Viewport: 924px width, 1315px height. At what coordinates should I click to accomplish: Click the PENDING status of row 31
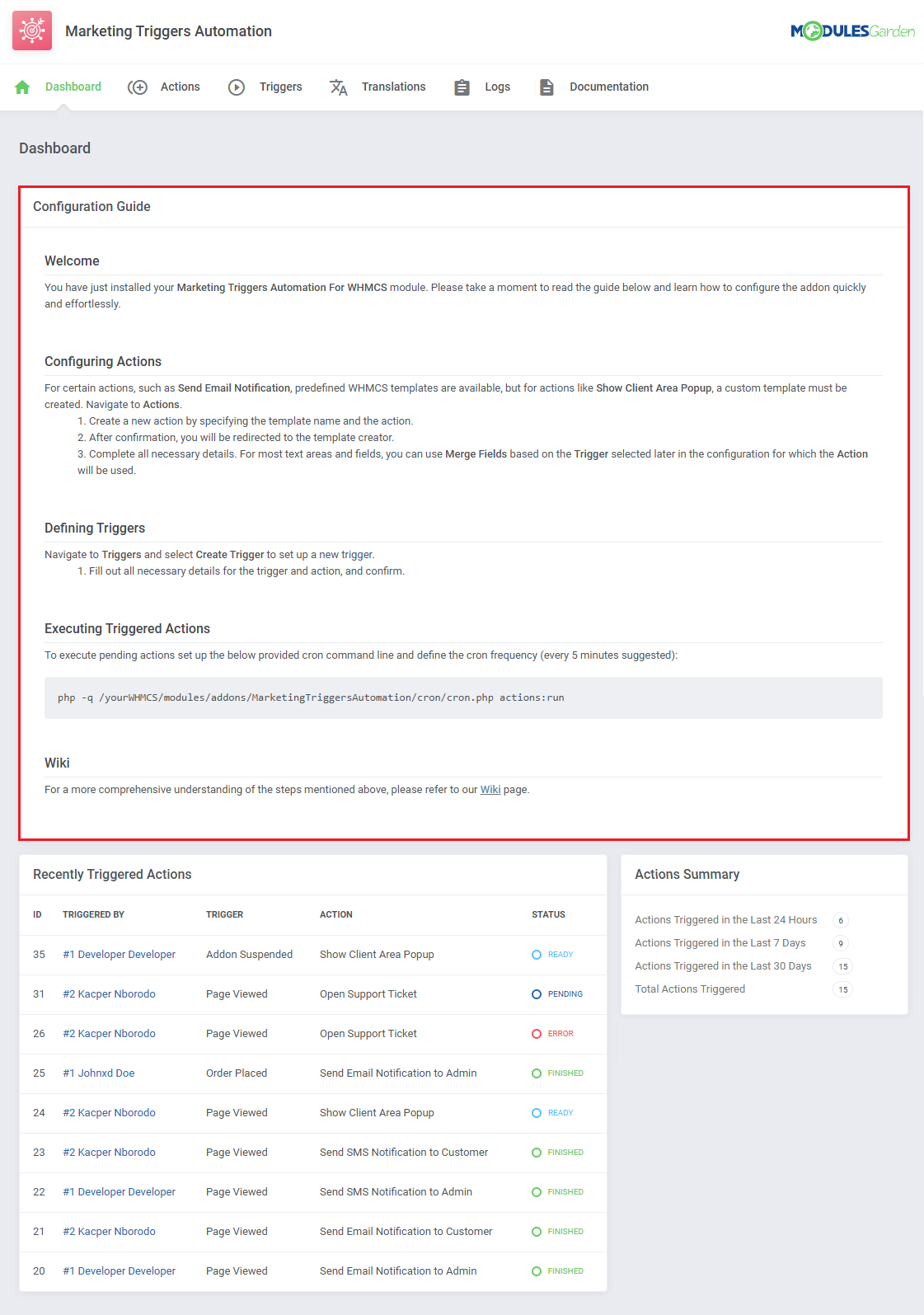557,993
